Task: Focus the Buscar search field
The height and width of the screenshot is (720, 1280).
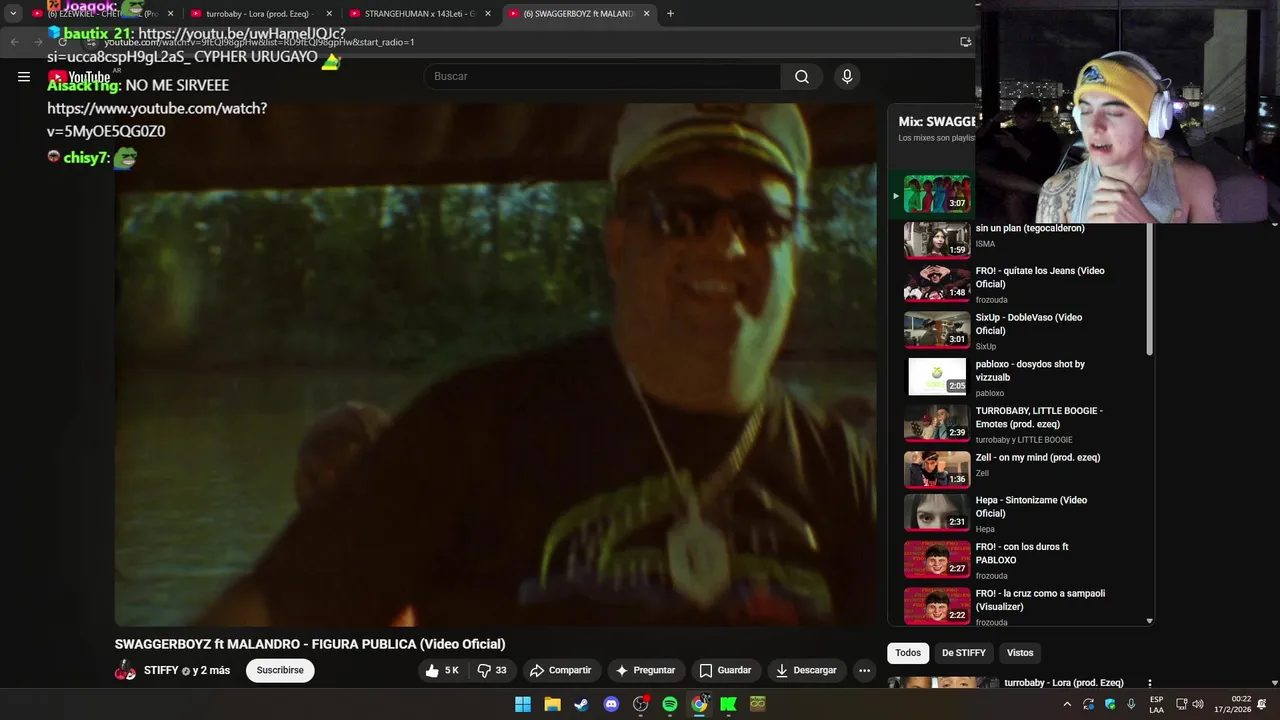Action: (x=603, y=76)
